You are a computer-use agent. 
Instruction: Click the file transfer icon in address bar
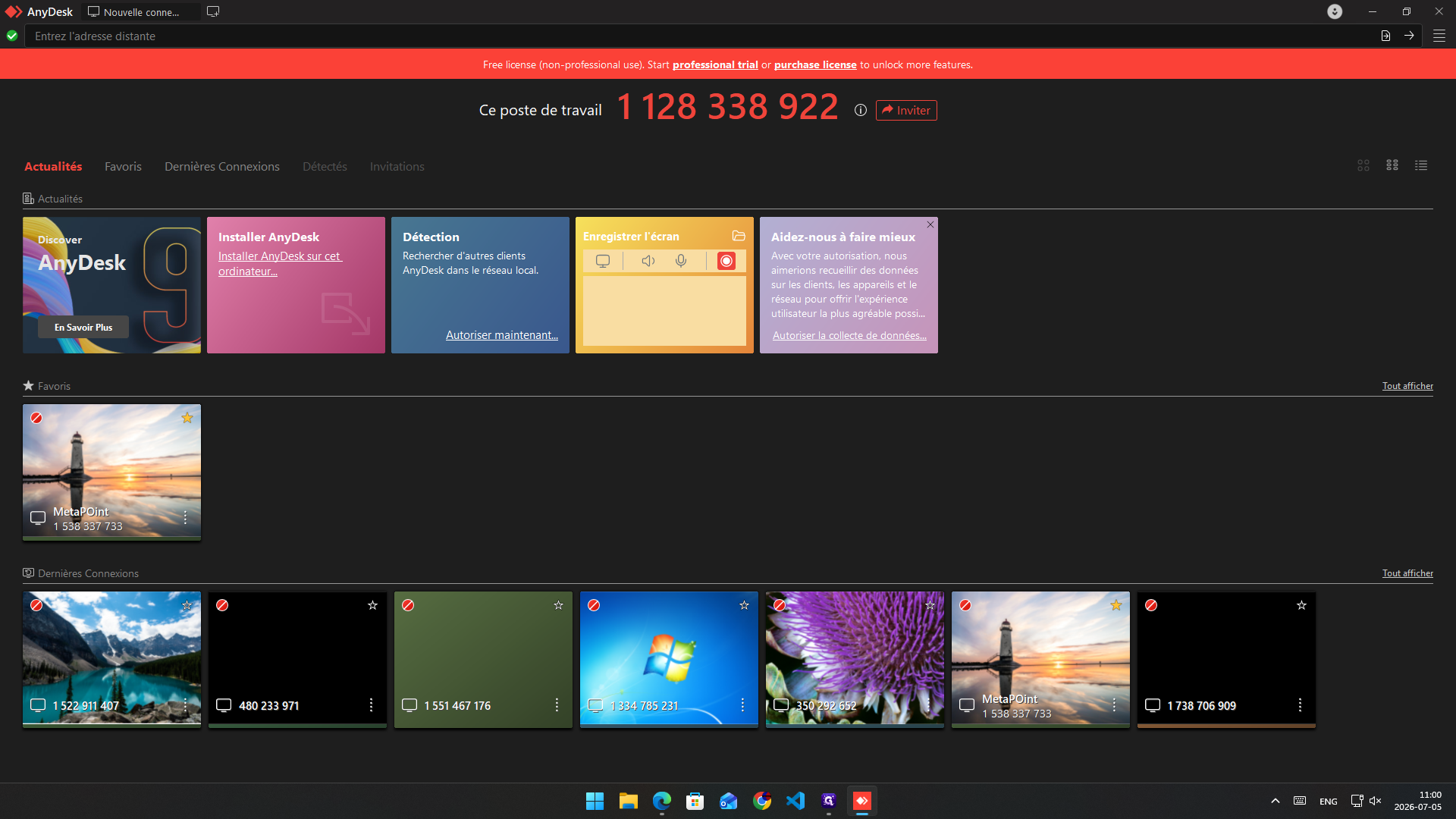1385,36
